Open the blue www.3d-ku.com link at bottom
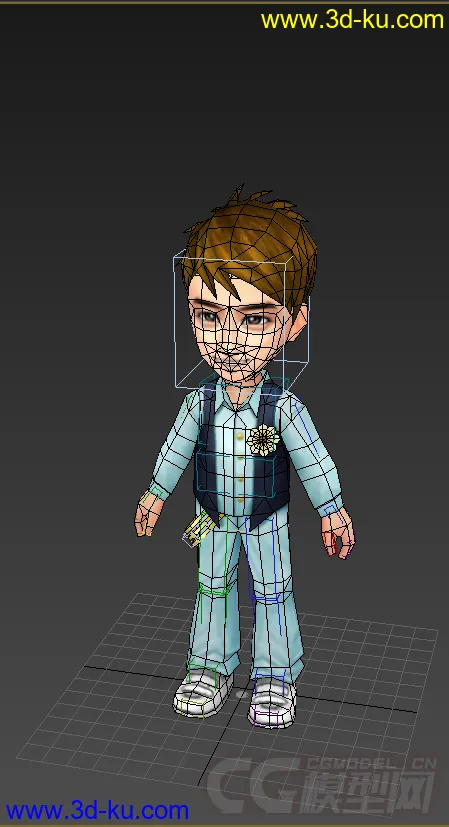This screenshot has height=827, width=449. 97,810
